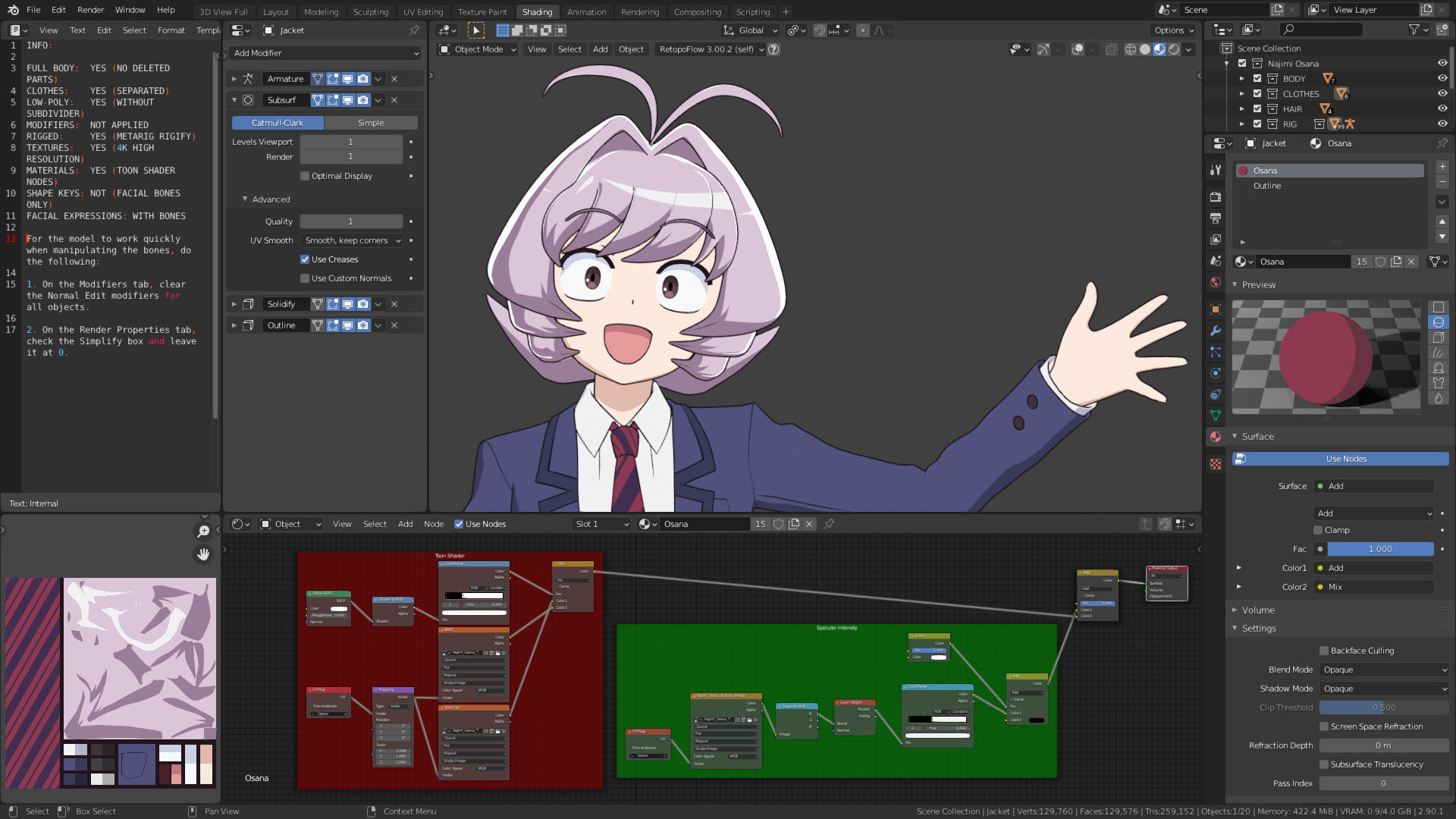The image size is (1456, 819).
Task: Hide the HAIR collection in viewport
Action: (x=1442, y=109)
